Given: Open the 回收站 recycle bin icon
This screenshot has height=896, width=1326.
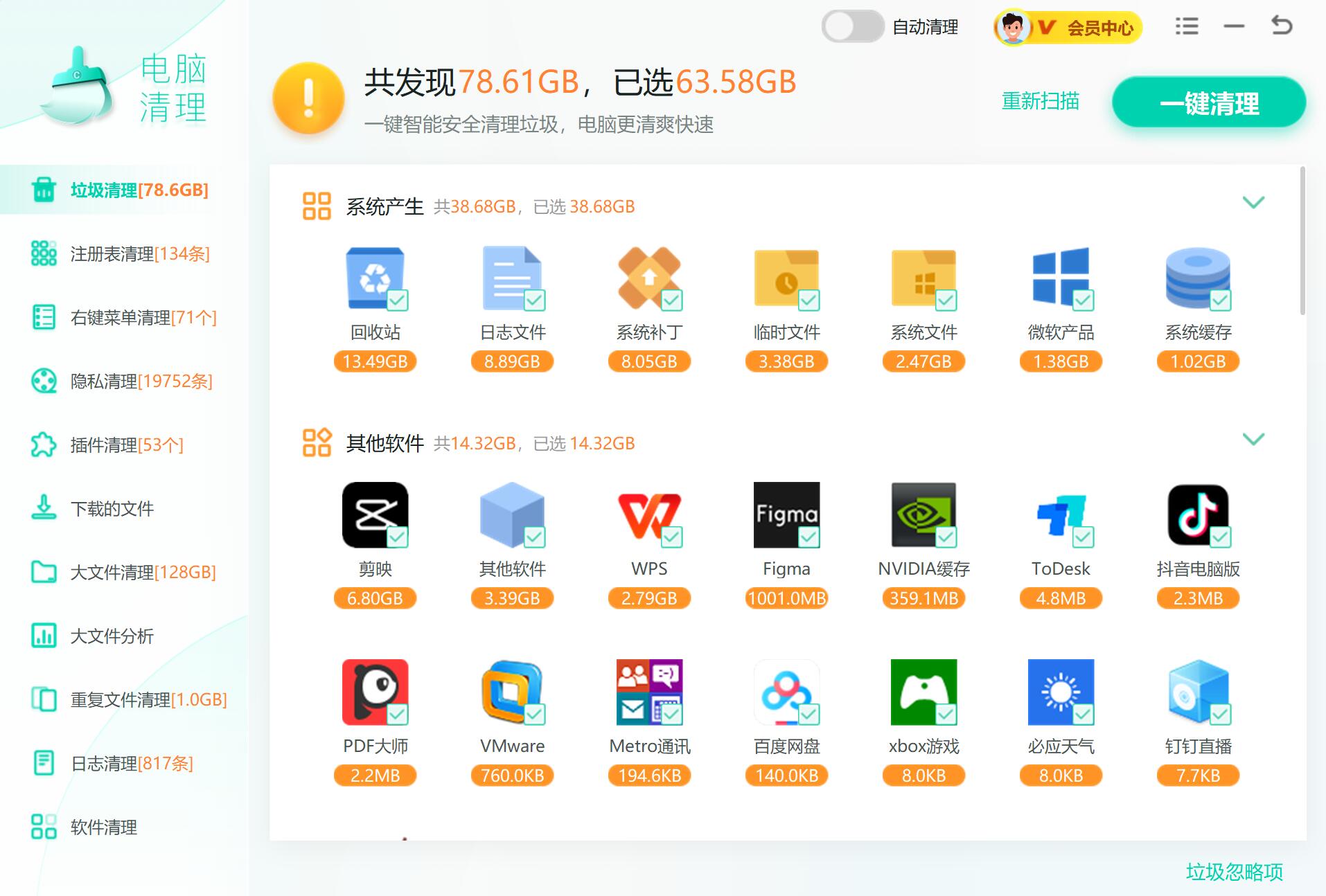Looking at the screenshot, I should coord(375,278).
